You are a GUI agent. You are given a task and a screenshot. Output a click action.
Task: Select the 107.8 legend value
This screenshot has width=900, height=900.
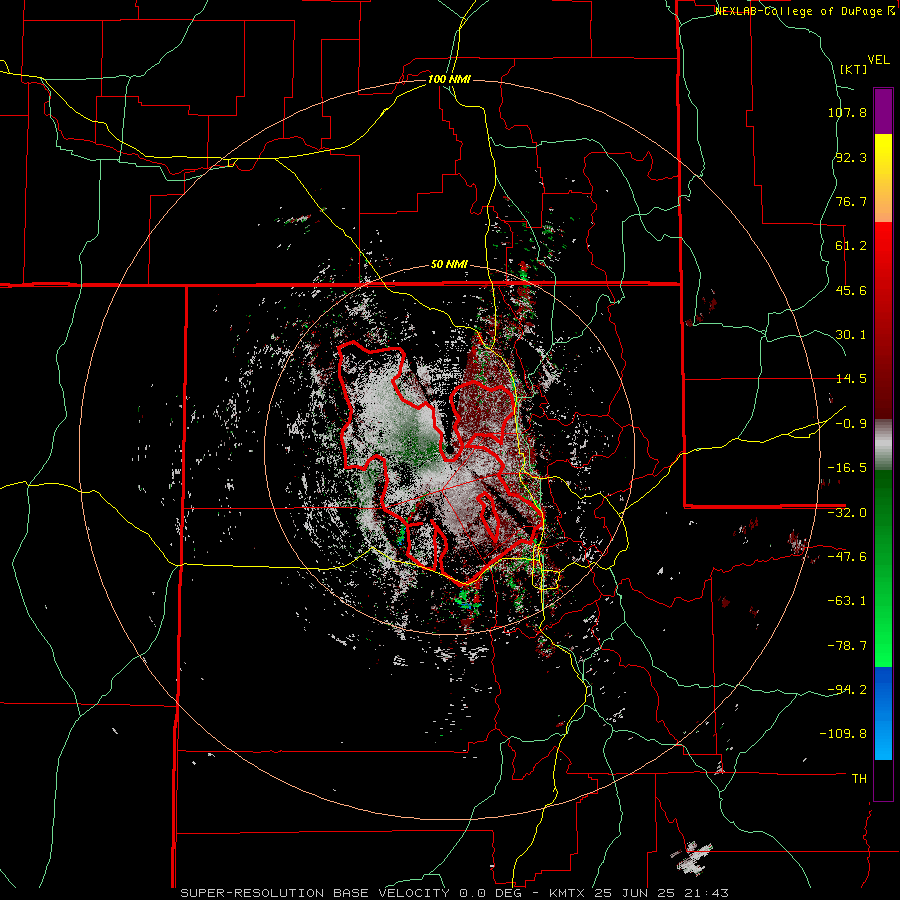pos(847,112)
